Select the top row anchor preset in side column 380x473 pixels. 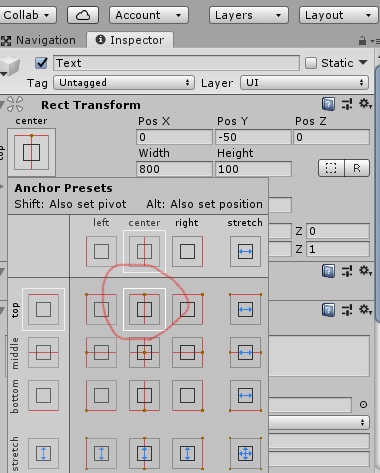pos(43,309)
